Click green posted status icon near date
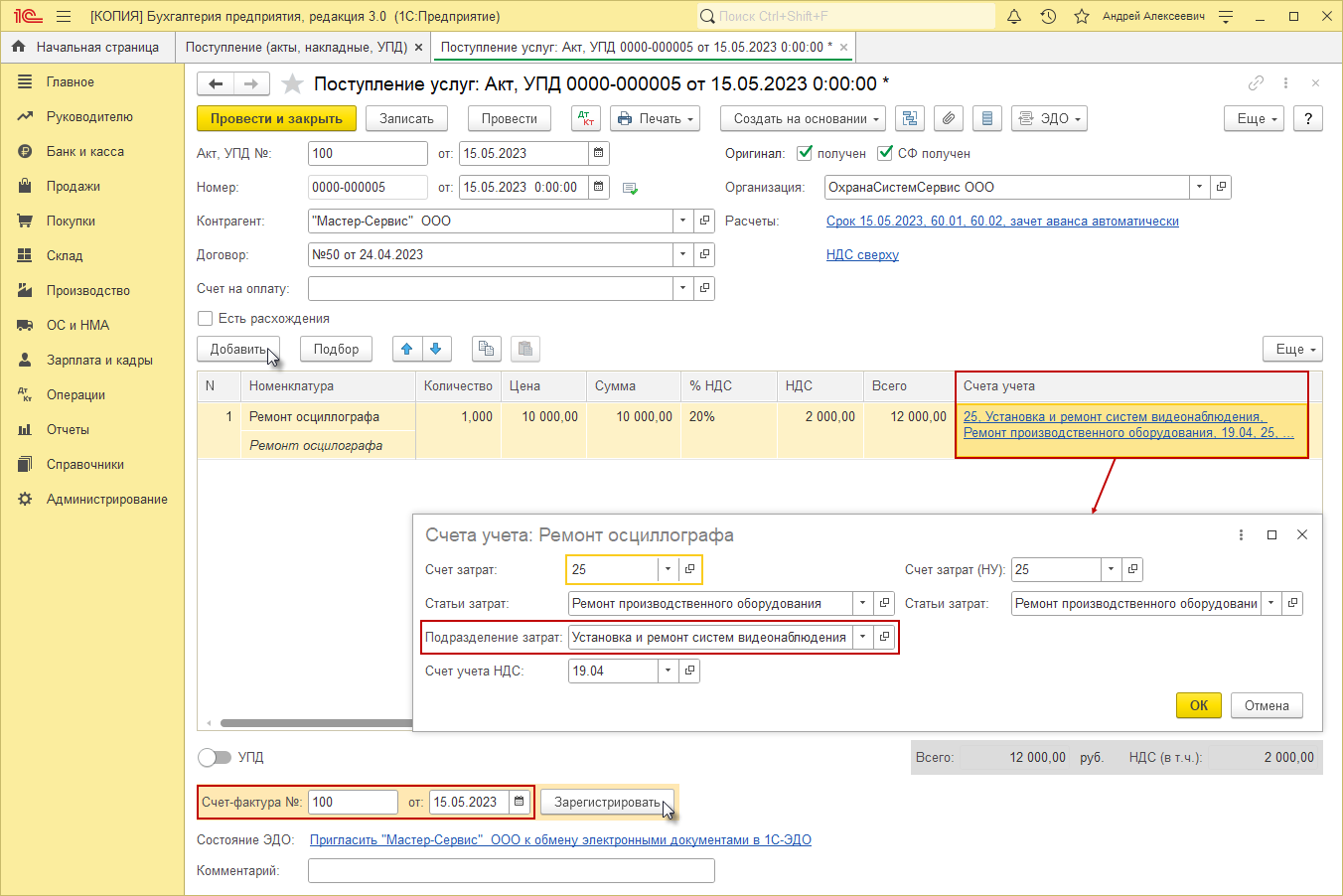The height and width of the screenshot is (896, 1343). tap(630, 188)
